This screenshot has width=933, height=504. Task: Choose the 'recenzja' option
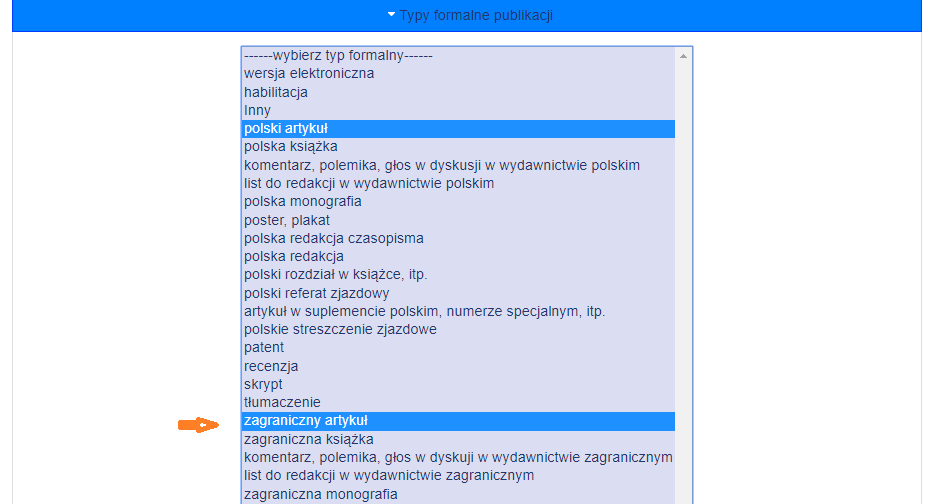[271, 366]
